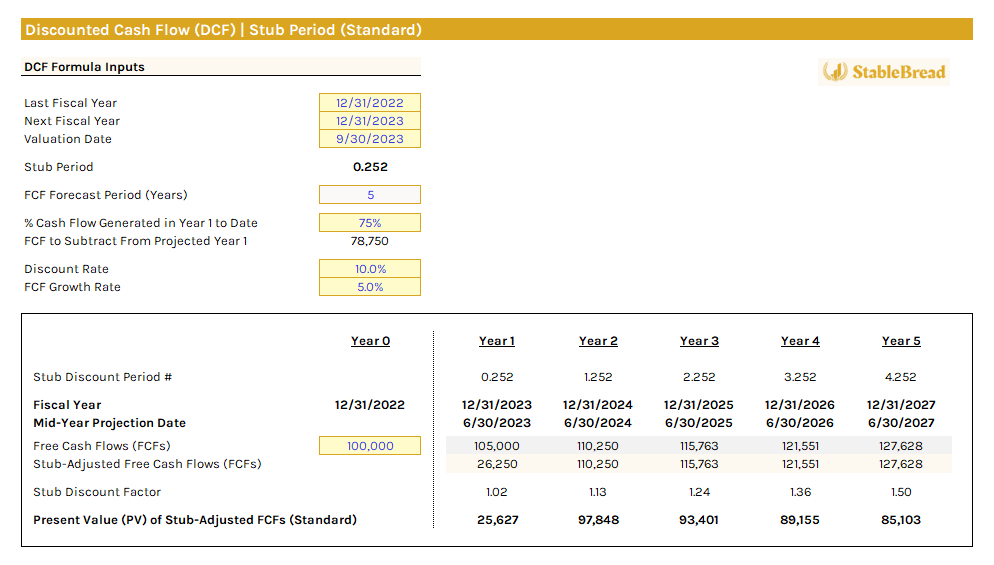Image resolution: width=994 pixels, height=565 pixels.
Task: Select the 75% cash flow generated input
Action: [370, 223]
